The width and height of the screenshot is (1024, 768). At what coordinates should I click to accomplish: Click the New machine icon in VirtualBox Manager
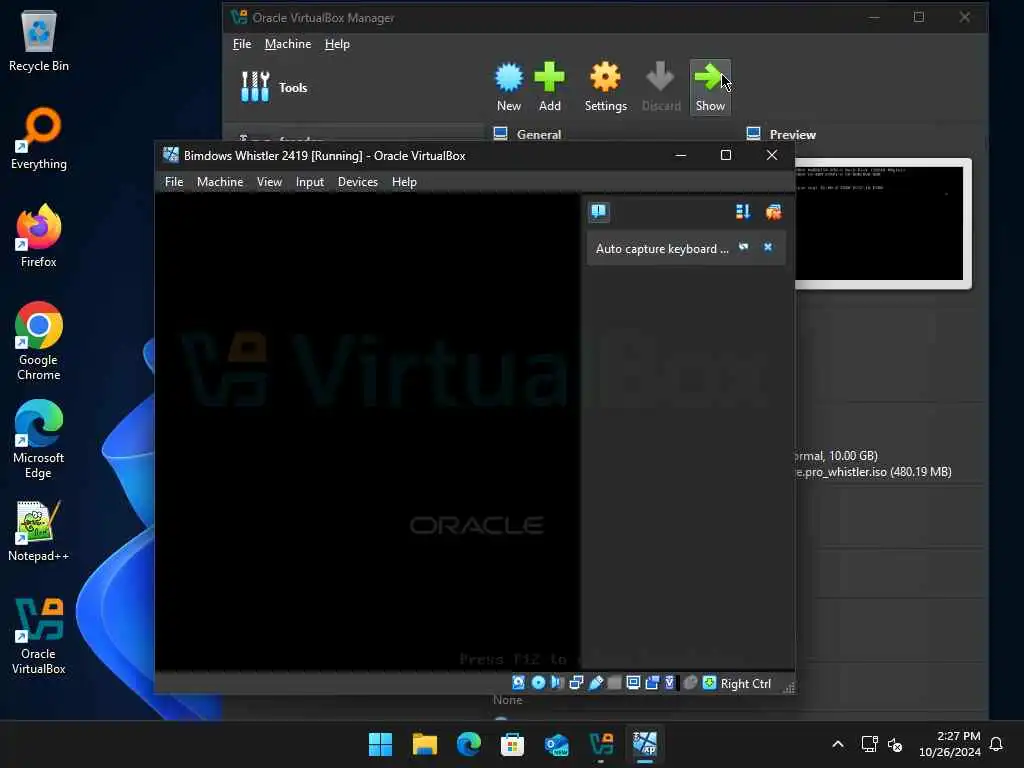(x=509, y=87)
